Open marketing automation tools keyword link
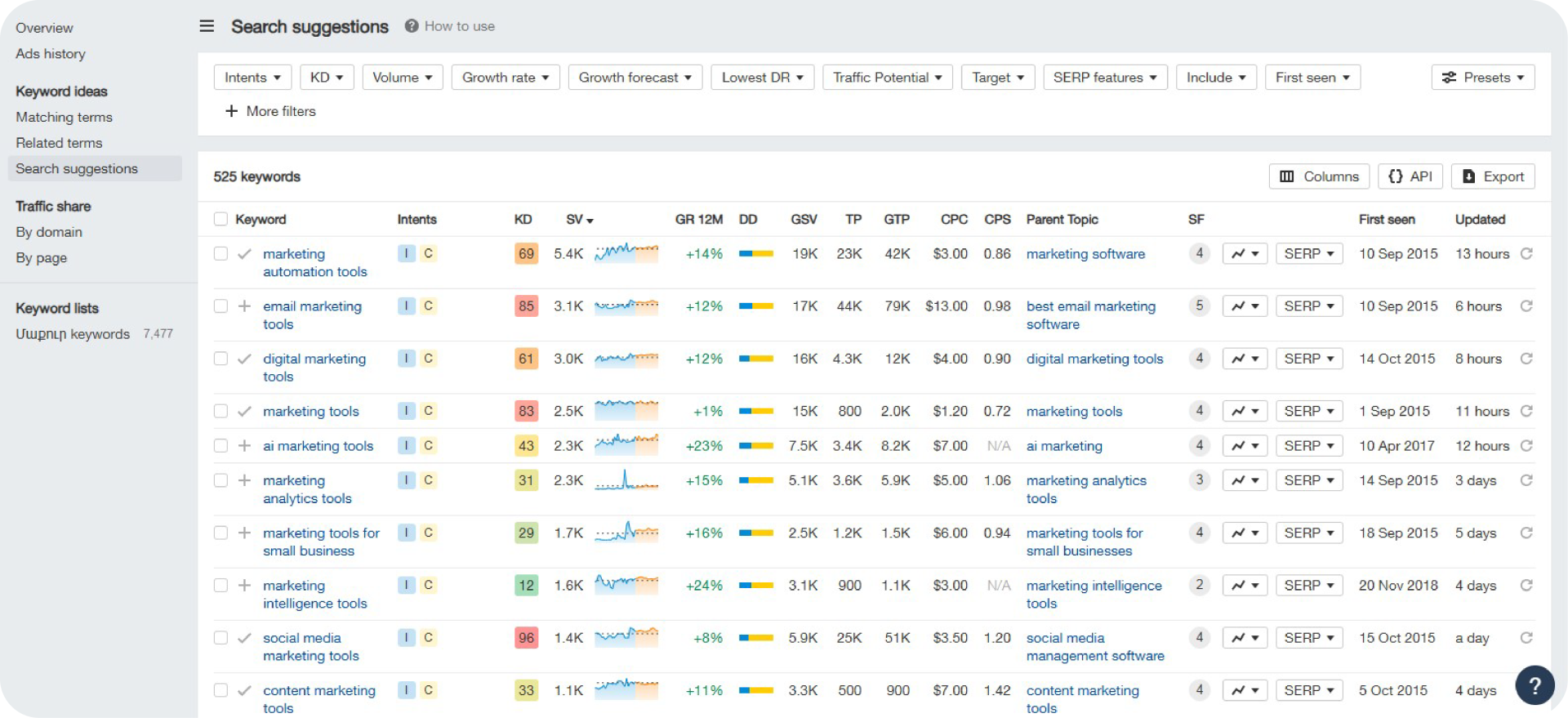Image resolution: width=1568 pixels, height=718 pixels. pyautogui.click(x=314, y=263)
